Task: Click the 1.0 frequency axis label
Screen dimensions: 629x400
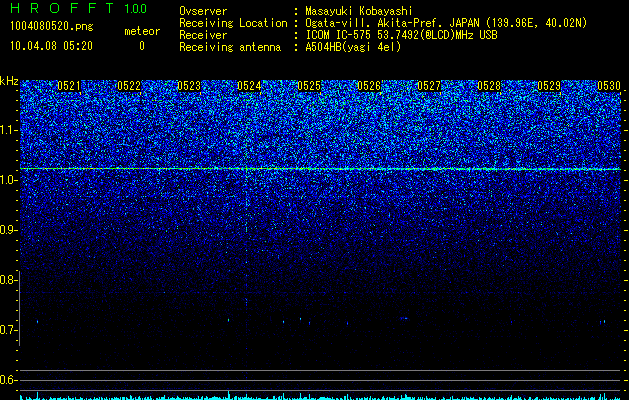Action: (x=8, y=180)
